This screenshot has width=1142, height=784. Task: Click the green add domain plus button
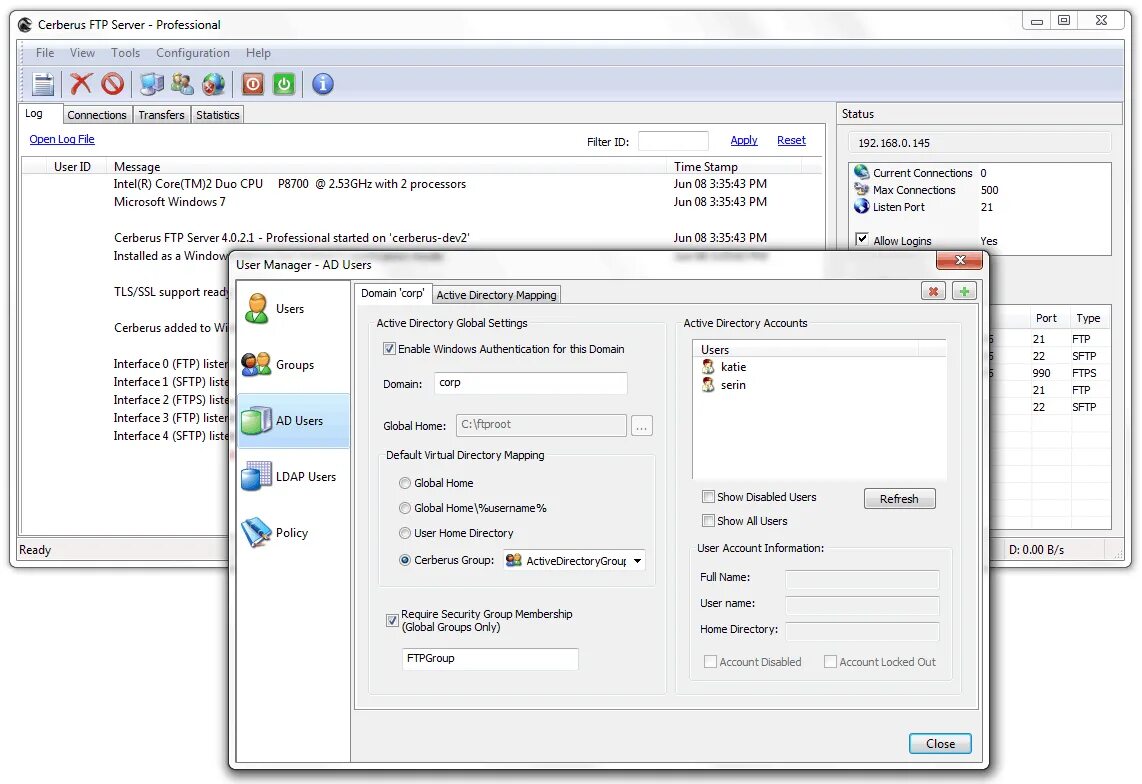coord(964,291)
